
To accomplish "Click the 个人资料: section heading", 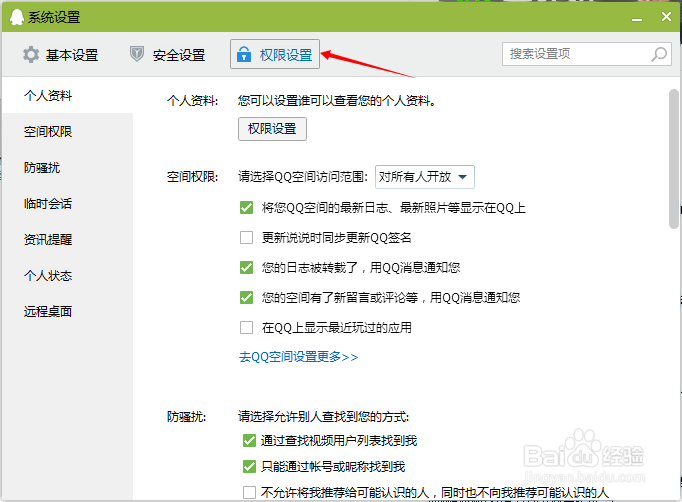I will click(193, 101).
